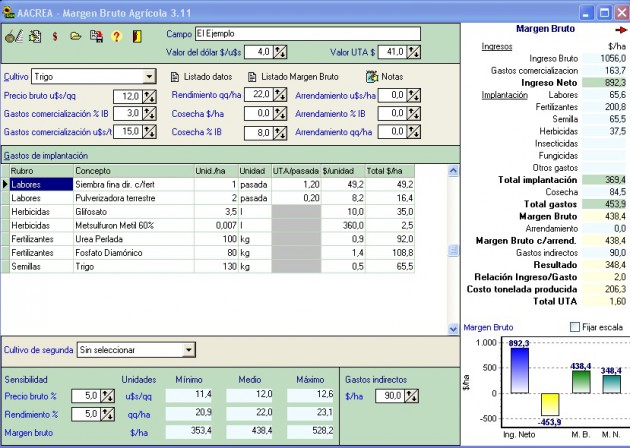The height and width of the screenshot is (448, 630).
Task: Click the Listado datos document icon
Action: point(175,76)
